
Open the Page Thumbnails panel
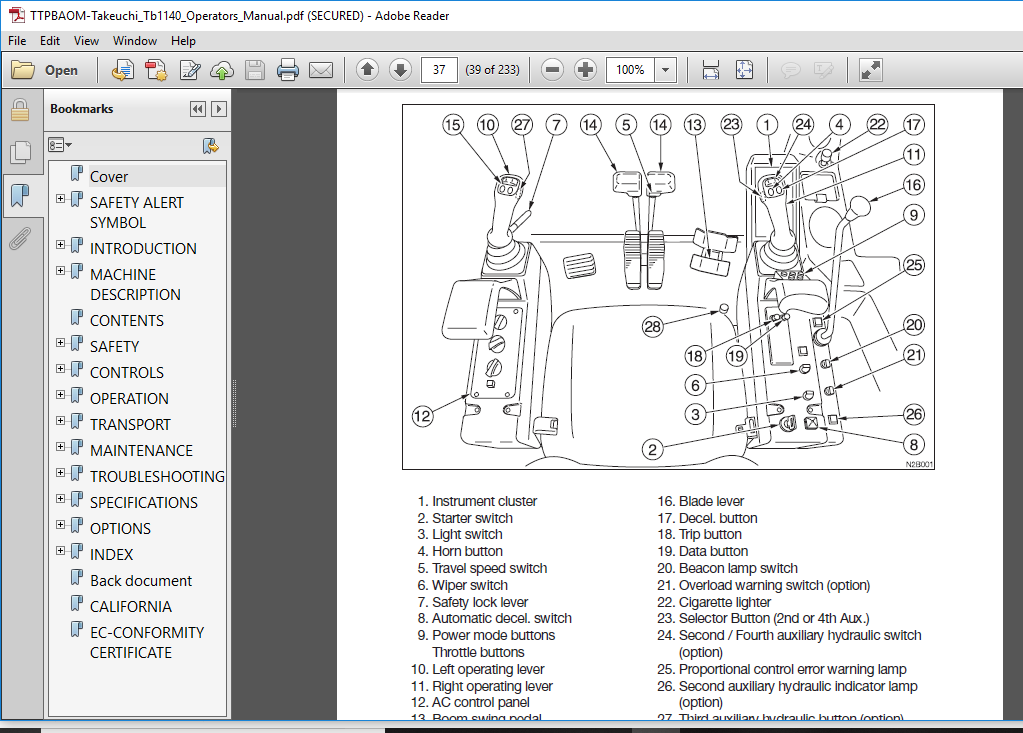tap(19, 152)
